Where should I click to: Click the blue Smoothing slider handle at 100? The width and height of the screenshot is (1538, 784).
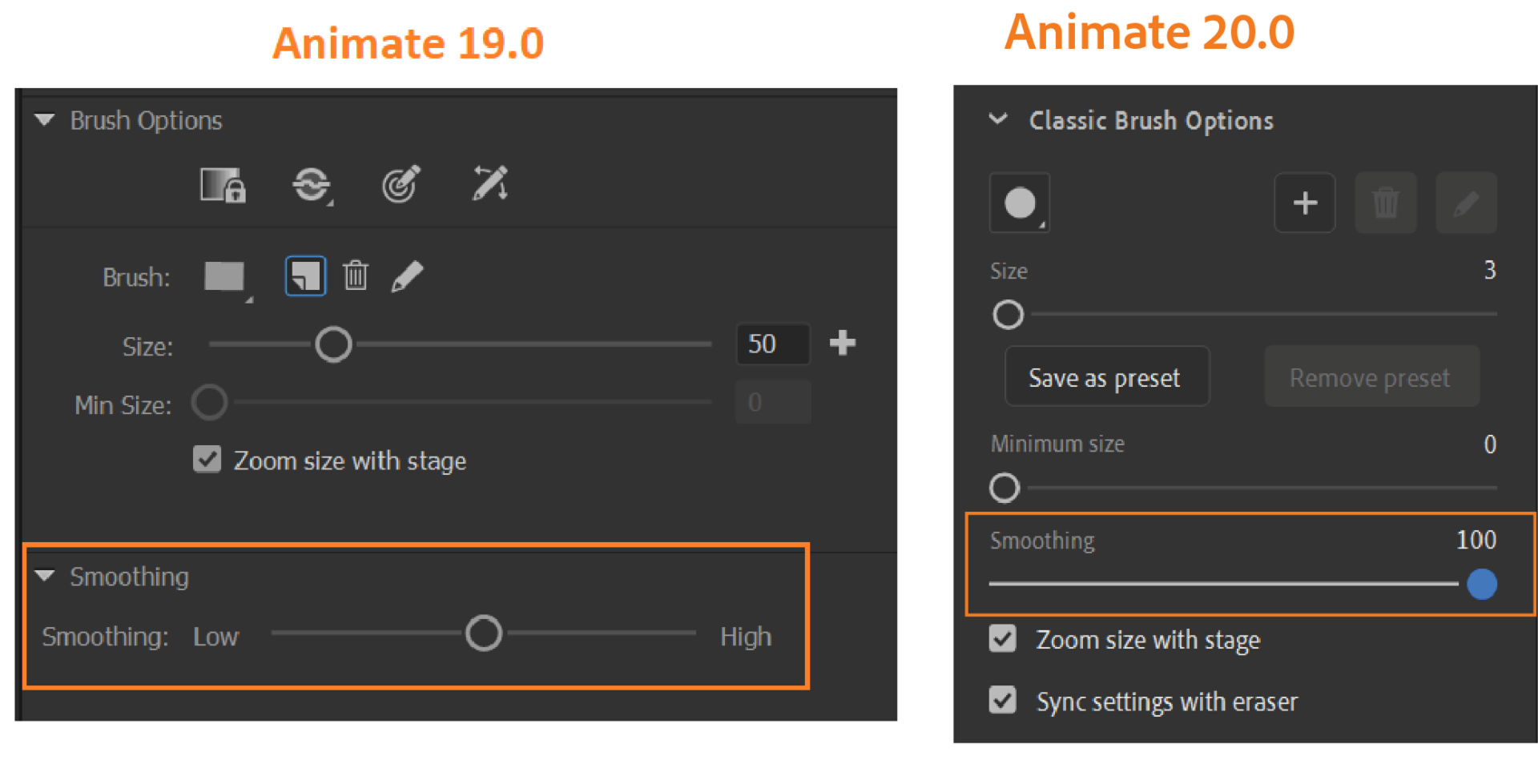[1482, 584]
